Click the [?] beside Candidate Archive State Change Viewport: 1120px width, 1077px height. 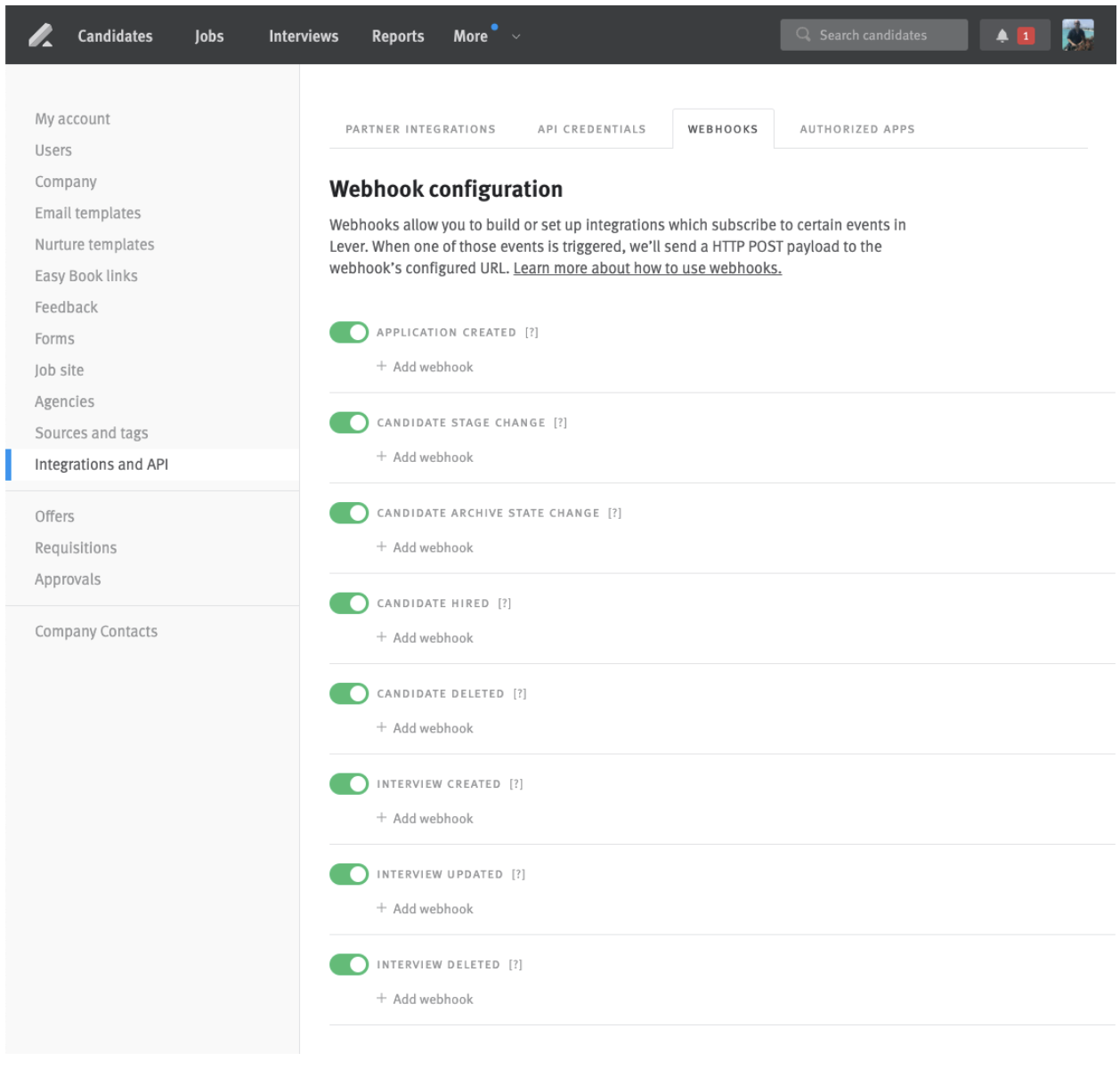pos(615,513)
